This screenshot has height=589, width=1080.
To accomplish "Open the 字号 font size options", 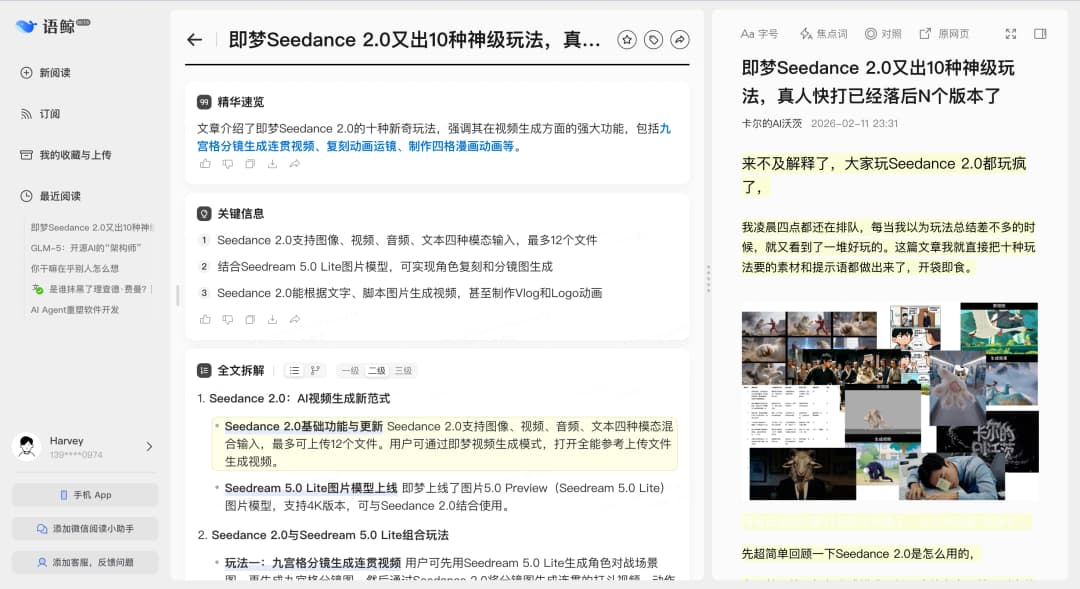I will [759, 34].
